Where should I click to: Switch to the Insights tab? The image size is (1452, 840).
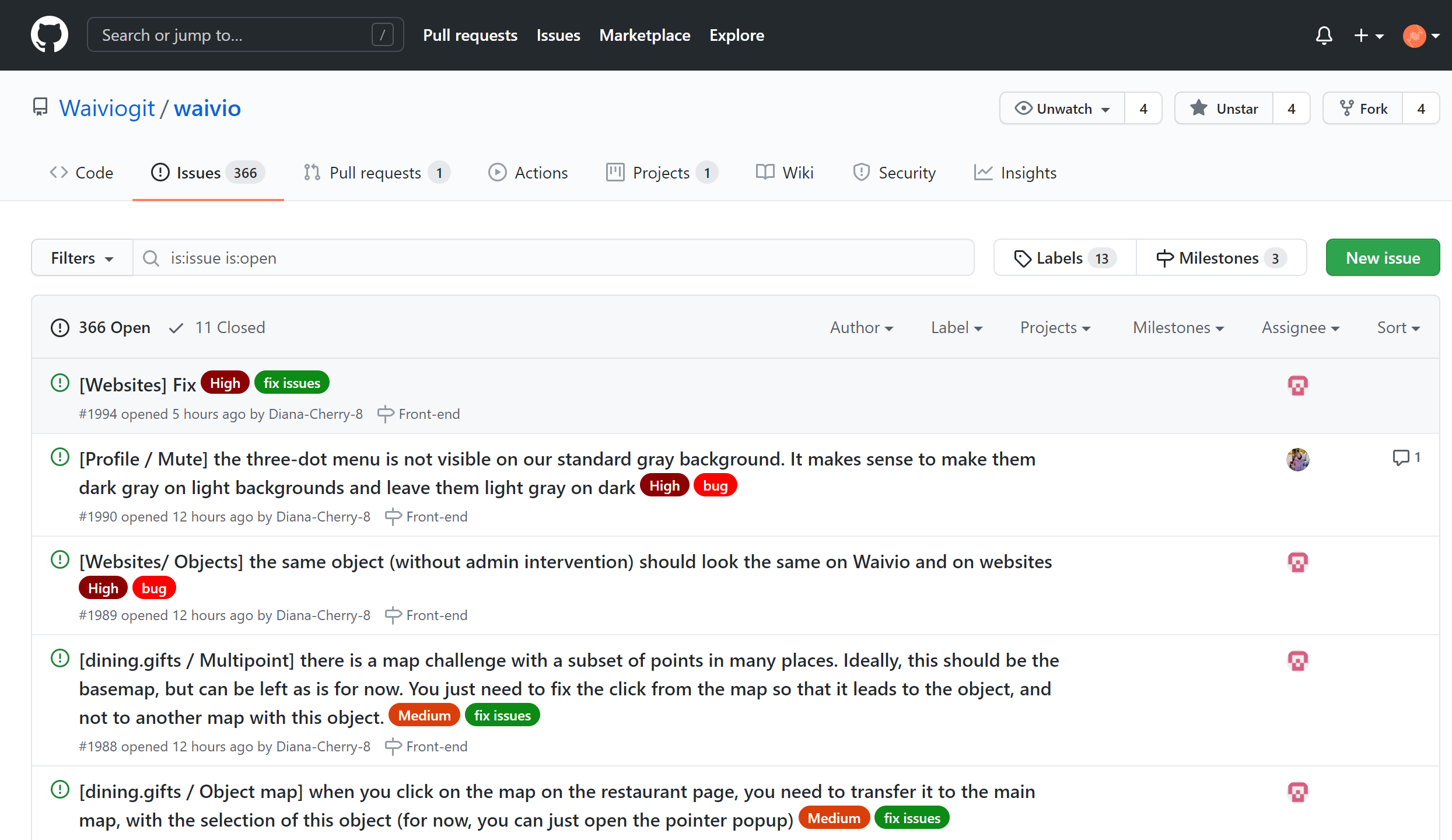click(1015, 173)
